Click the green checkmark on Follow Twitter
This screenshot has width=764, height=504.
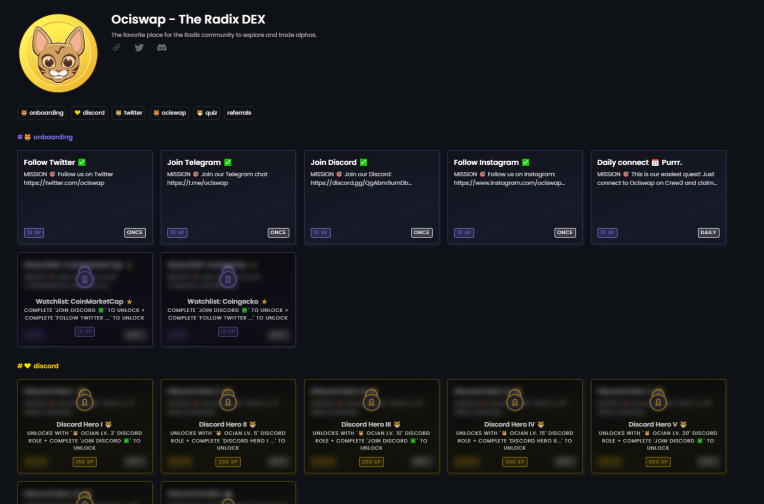point(82,162)
